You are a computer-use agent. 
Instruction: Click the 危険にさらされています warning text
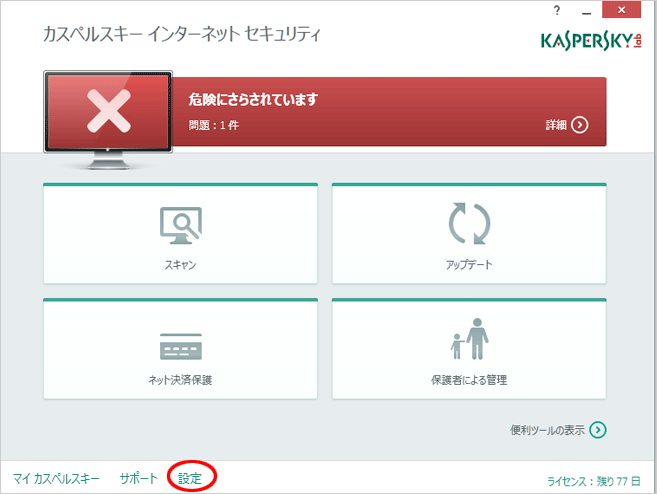(253, 100)
